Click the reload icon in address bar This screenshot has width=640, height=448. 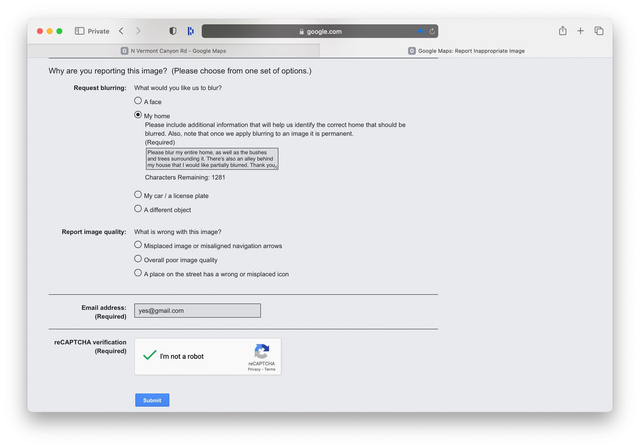click(x=432, y=31)
